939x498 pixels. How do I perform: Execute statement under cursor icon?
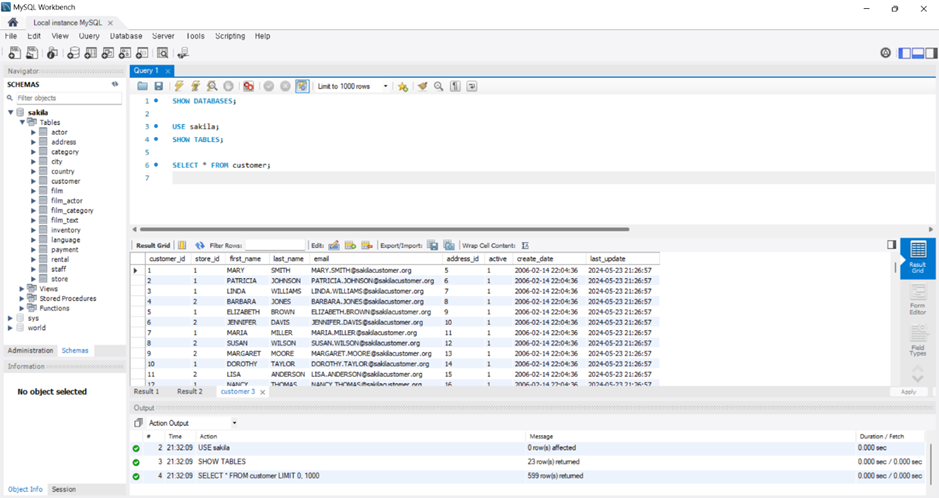click(x=195, y=86)
